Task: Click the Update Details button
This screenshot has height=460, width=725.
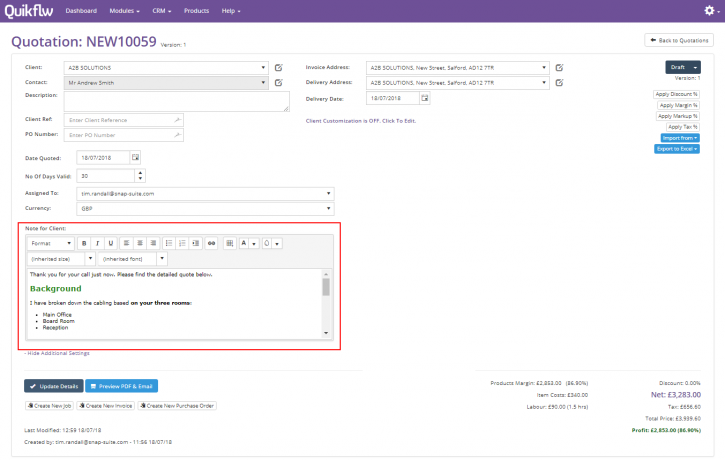Action: click(54, 386)
